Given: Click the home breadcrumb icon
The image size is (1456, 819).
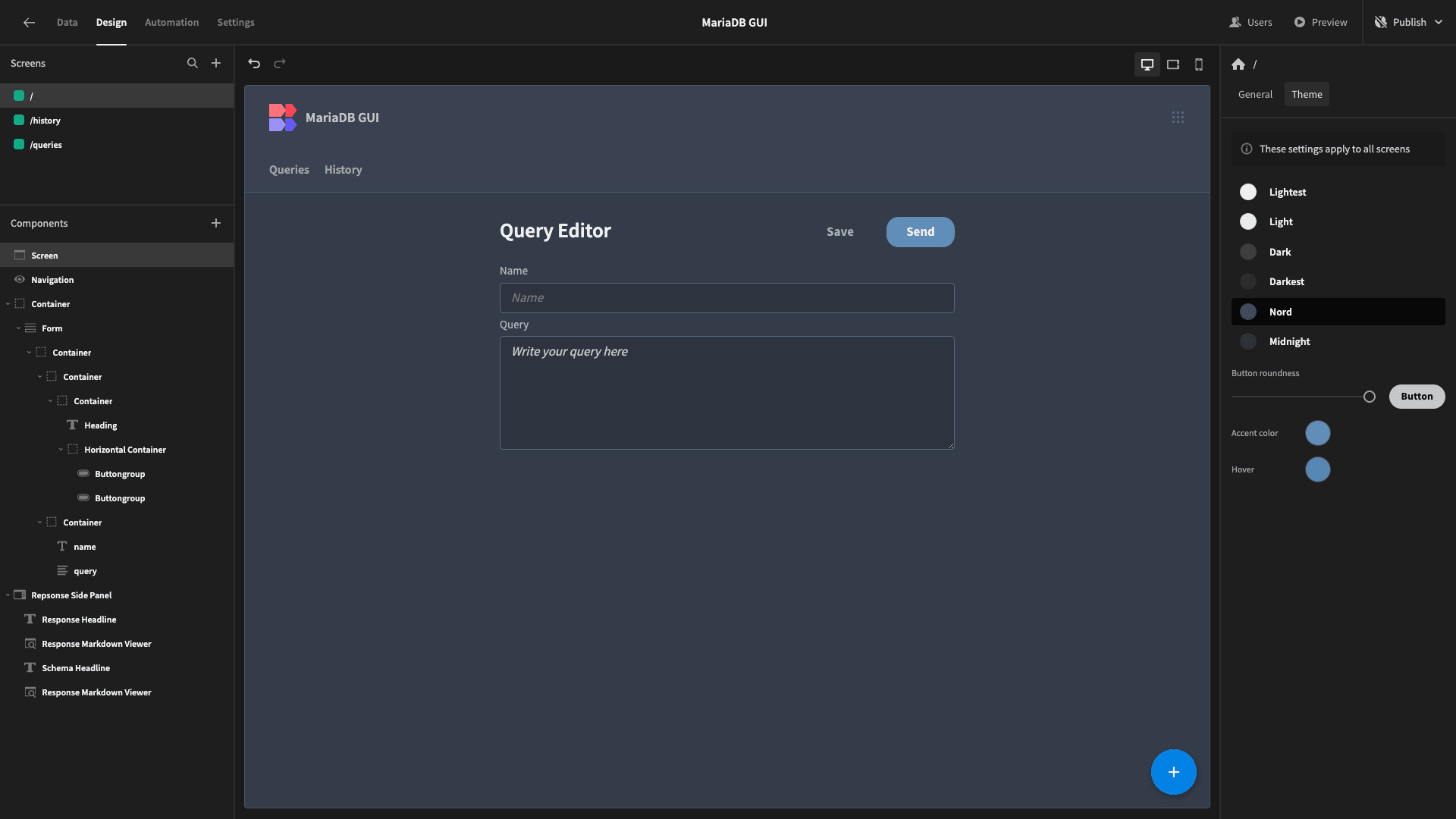Looking at the screenshot, I should click(1238, 64).
